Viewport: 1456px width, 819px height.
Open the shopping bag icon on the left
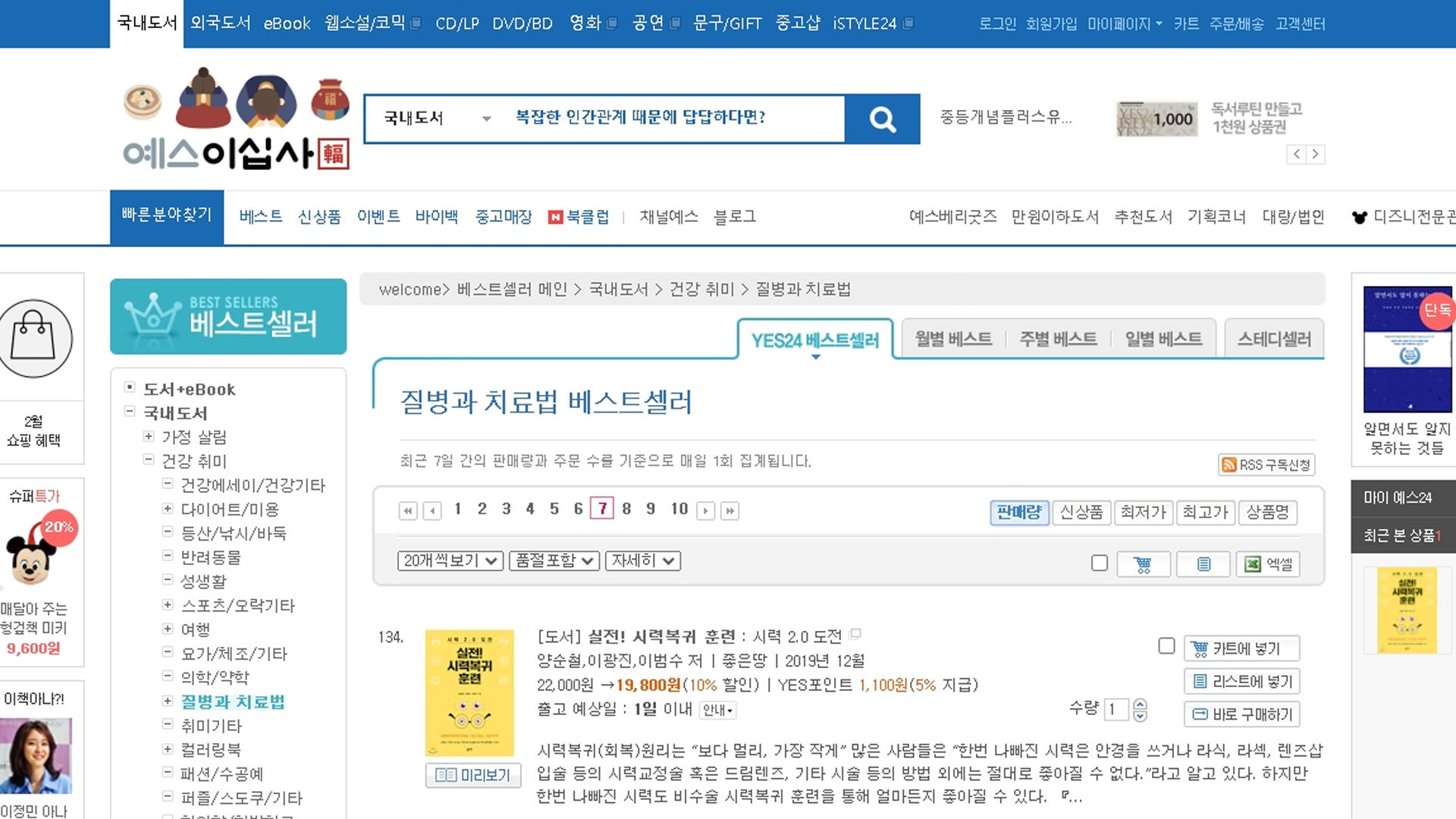pyautogui.click(x=34, y=338)
